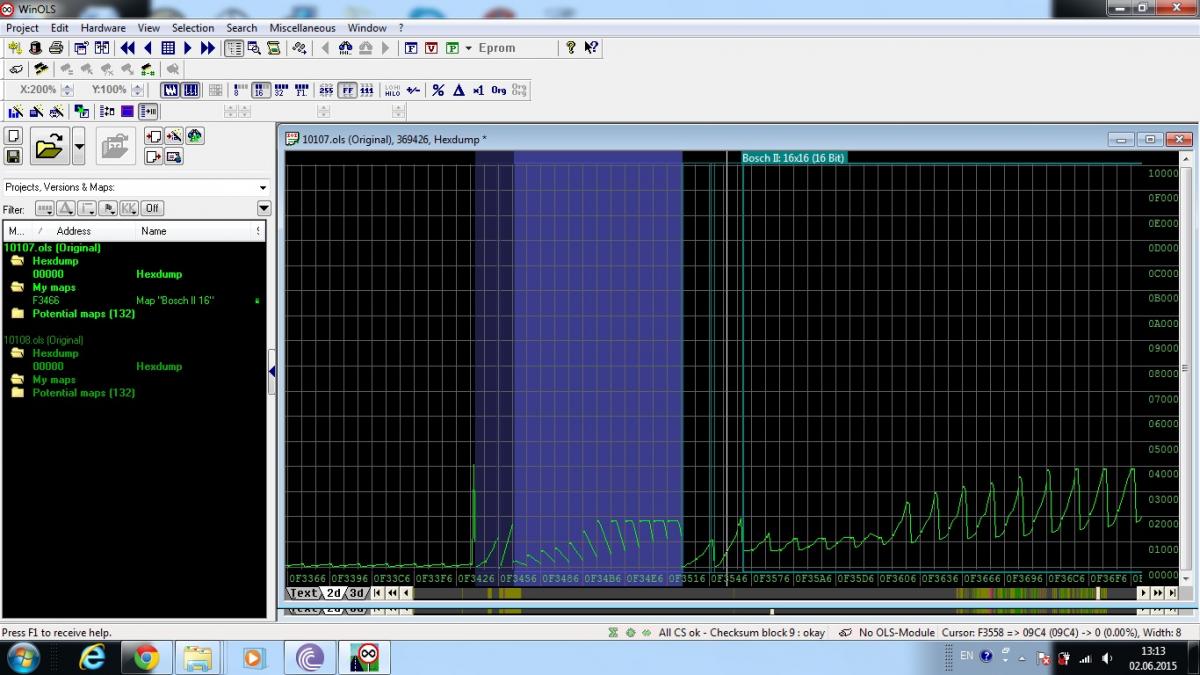Toggle FF hexadecimal number display
The width and height of the screenshot is (1200, 675).
(x=347, y=90)
